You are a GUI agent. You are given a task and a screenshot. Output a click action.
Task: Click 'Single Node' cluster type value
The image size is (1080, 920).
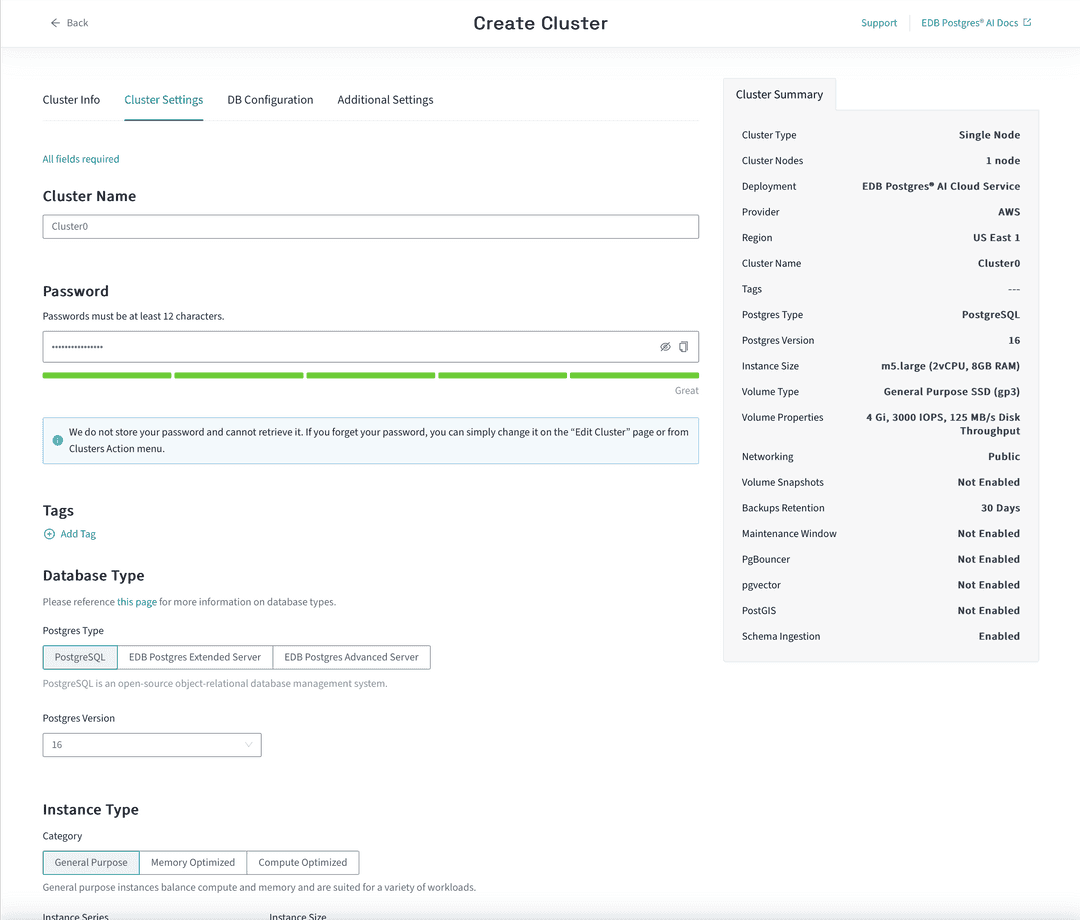point(989,135)
